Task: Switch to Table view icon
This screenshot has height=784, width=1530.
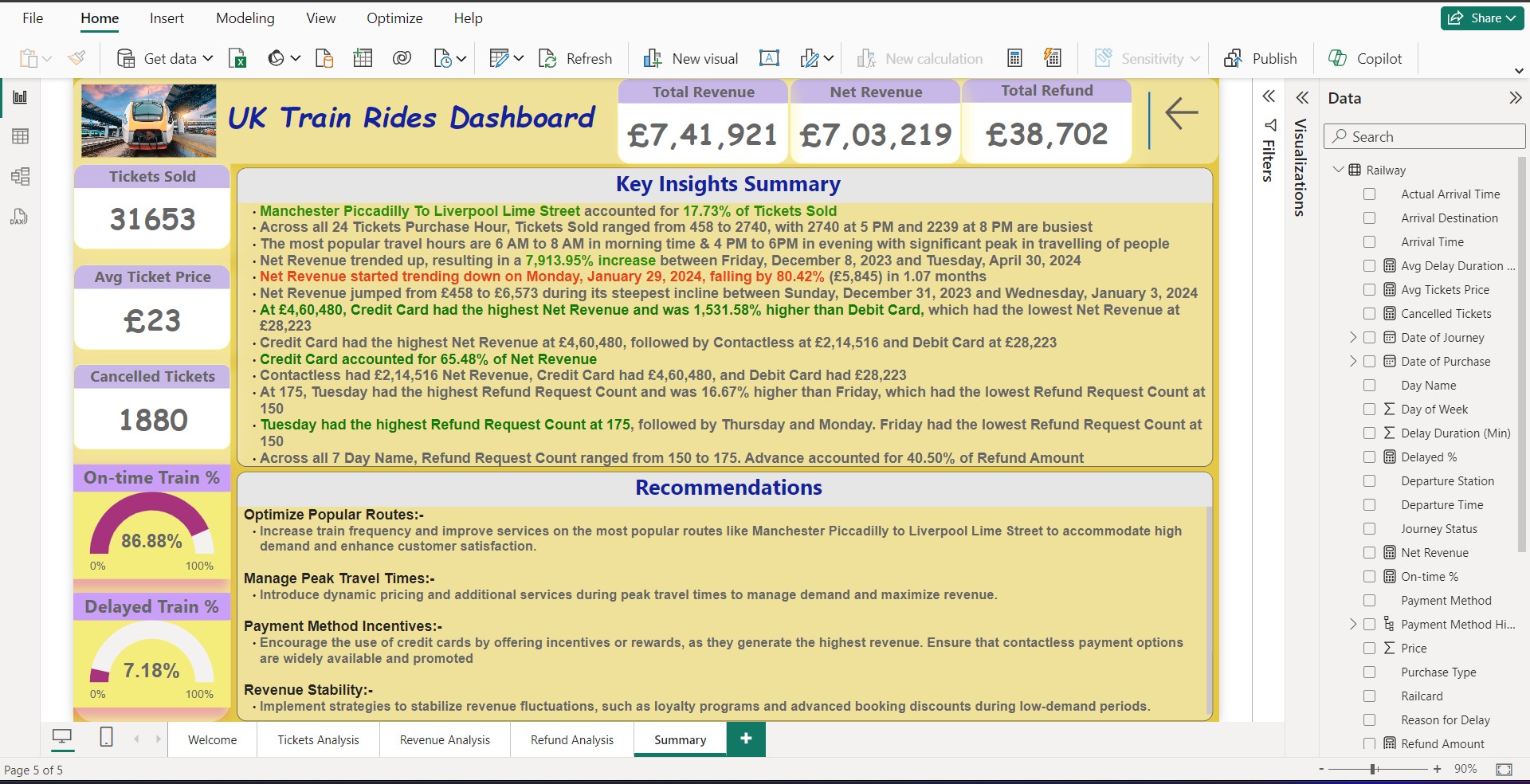Action: (x=21, y=136)
